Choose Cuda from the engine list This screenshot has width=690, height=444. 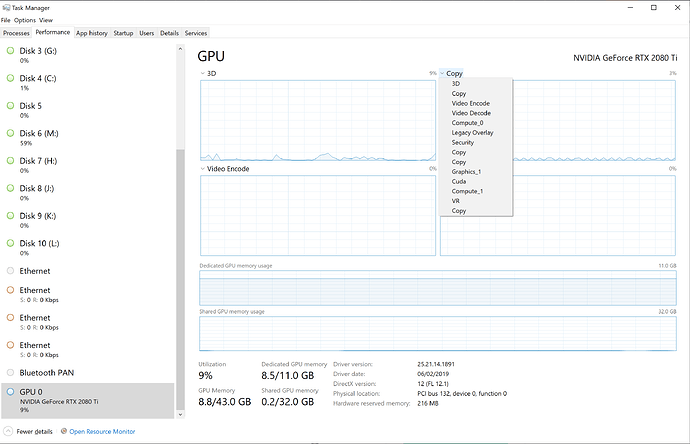[x=460, y=181]
